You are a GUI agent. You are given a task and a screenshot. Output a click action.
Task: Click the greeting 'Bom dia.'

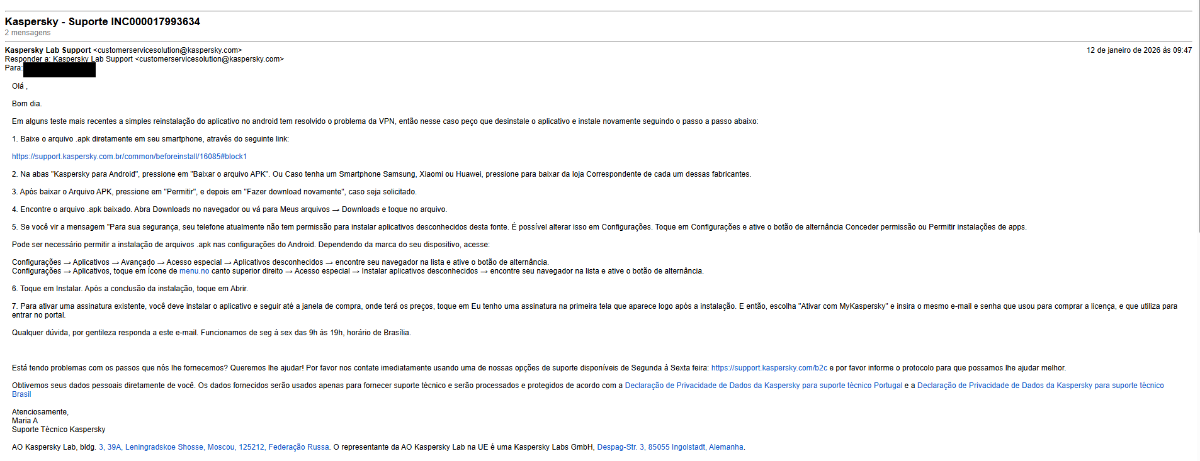point(27,103)
